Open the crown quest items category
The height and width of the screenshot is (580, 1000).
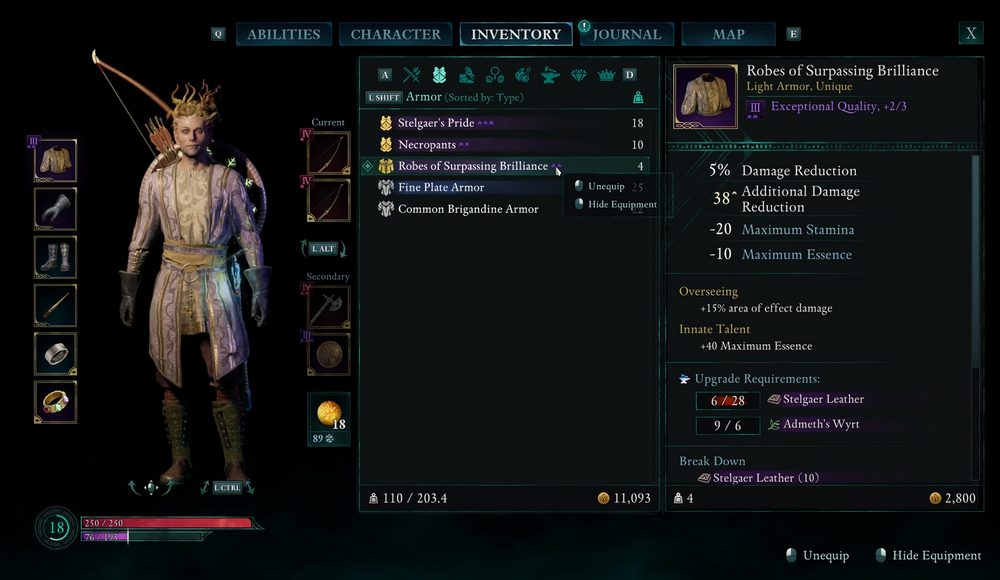click(x=606, y=75)
